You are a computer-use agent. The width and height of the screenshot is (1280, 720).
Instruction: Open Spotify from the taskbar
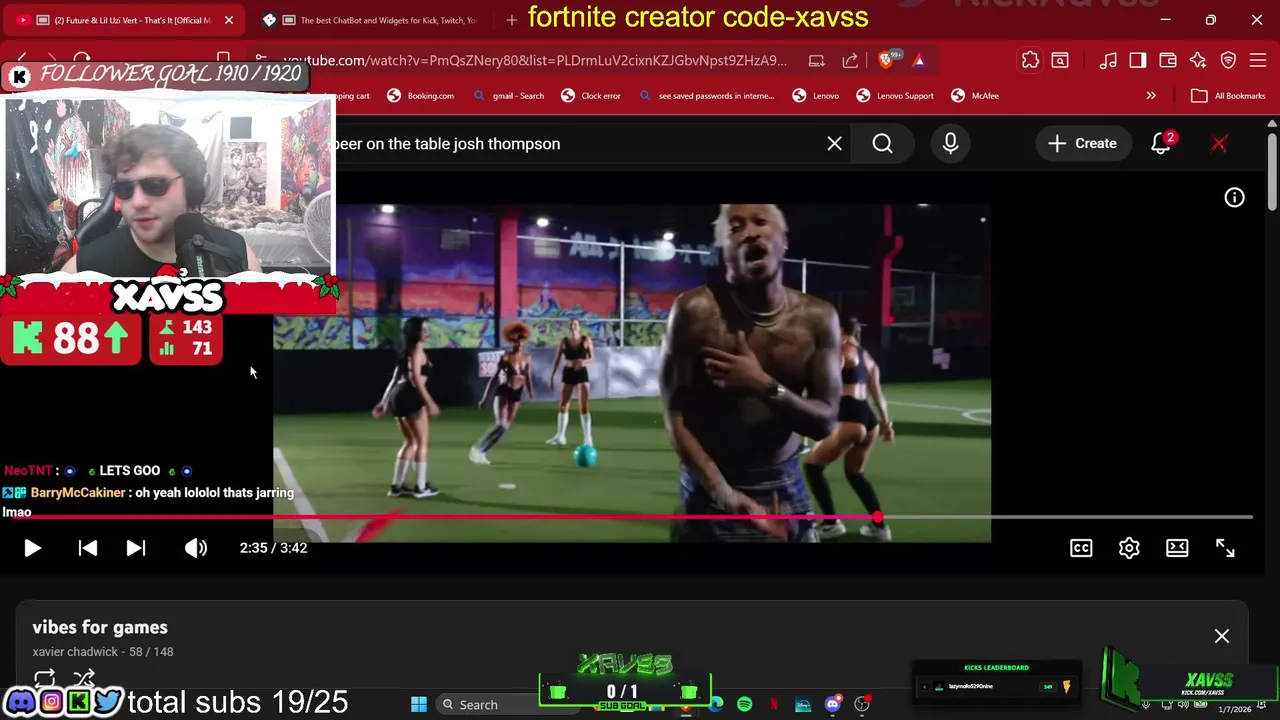pyautogui.click(x=745, y=705)
